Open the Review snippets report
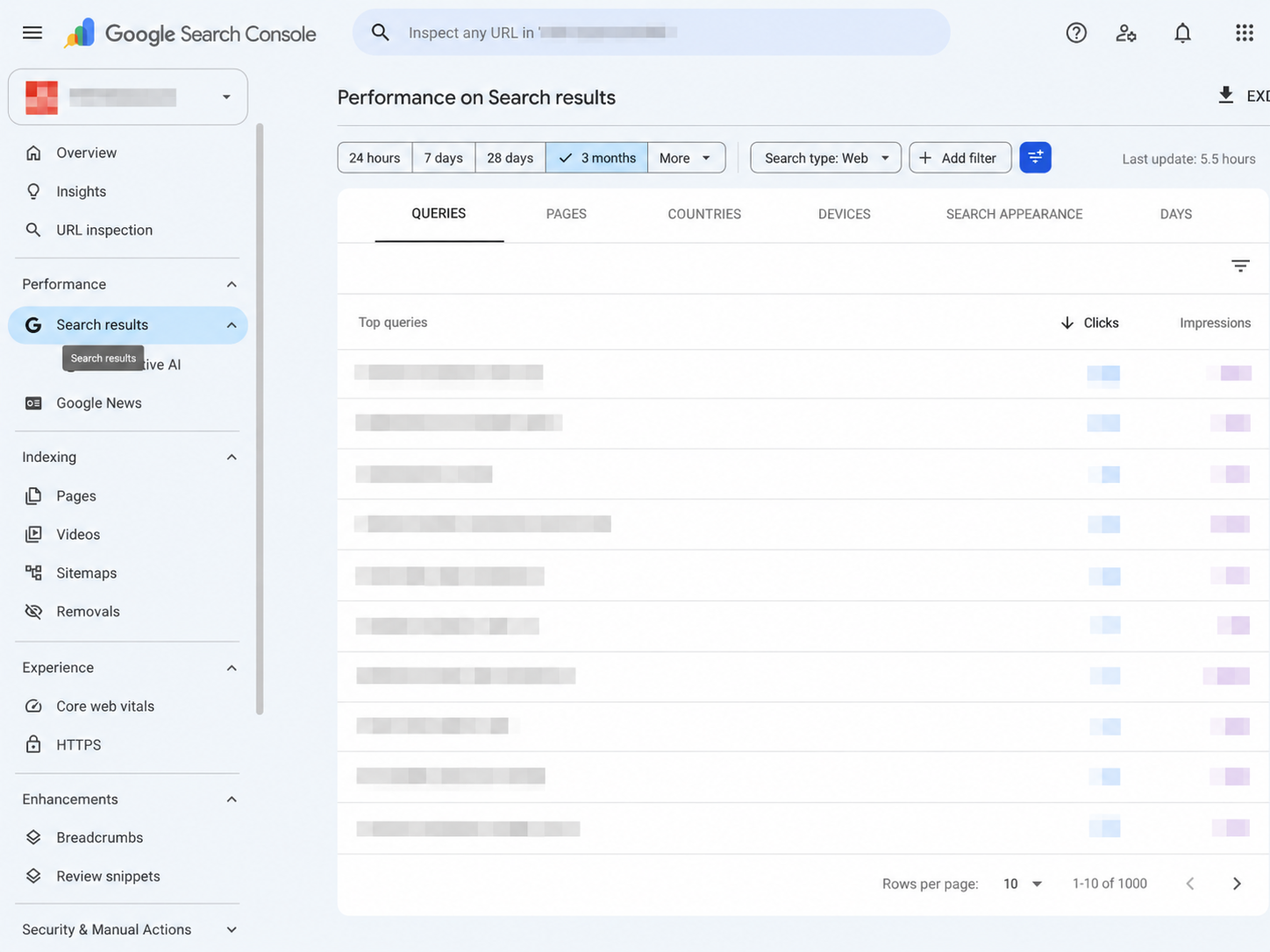1270x952 pixels. 108,876
